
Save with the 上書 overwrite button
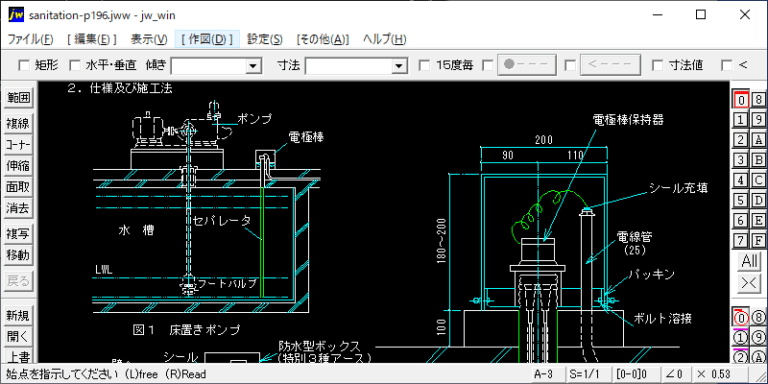(18, 356)
